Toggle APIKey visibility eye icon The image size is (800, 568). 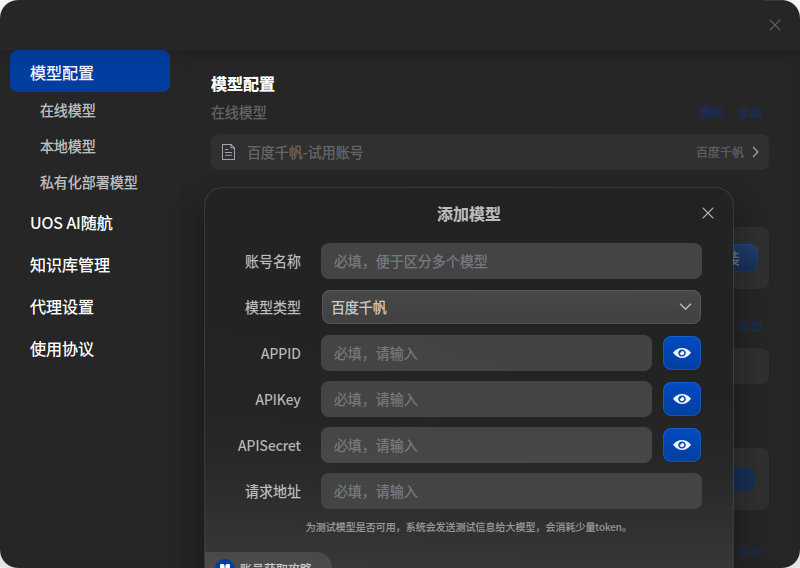pos(682,399)
